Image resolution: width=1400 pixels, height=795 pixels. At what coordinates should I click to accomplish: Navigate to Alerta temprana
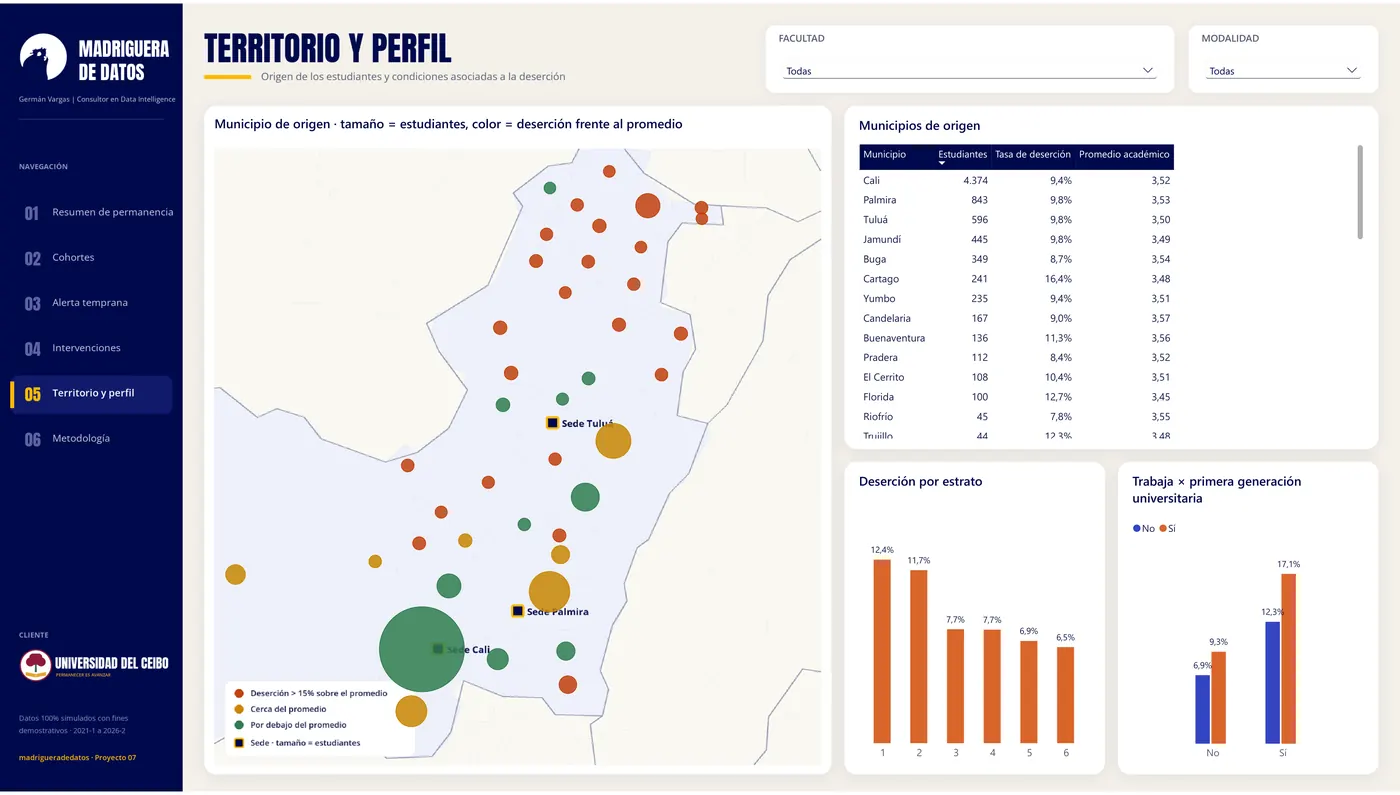coord(92,303)
